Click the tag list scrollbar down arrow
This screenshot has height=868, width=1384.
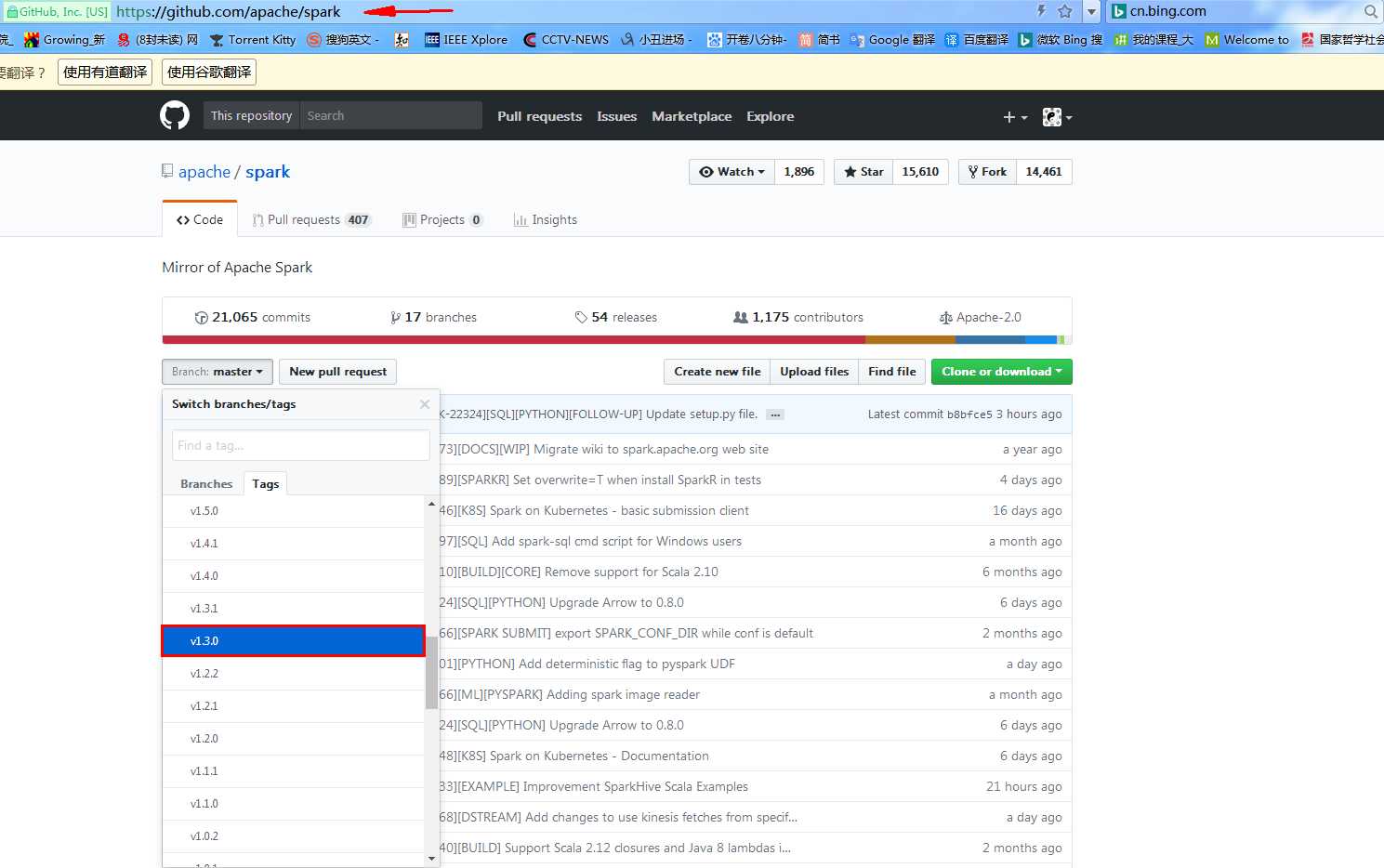click(x=431, y=859)
